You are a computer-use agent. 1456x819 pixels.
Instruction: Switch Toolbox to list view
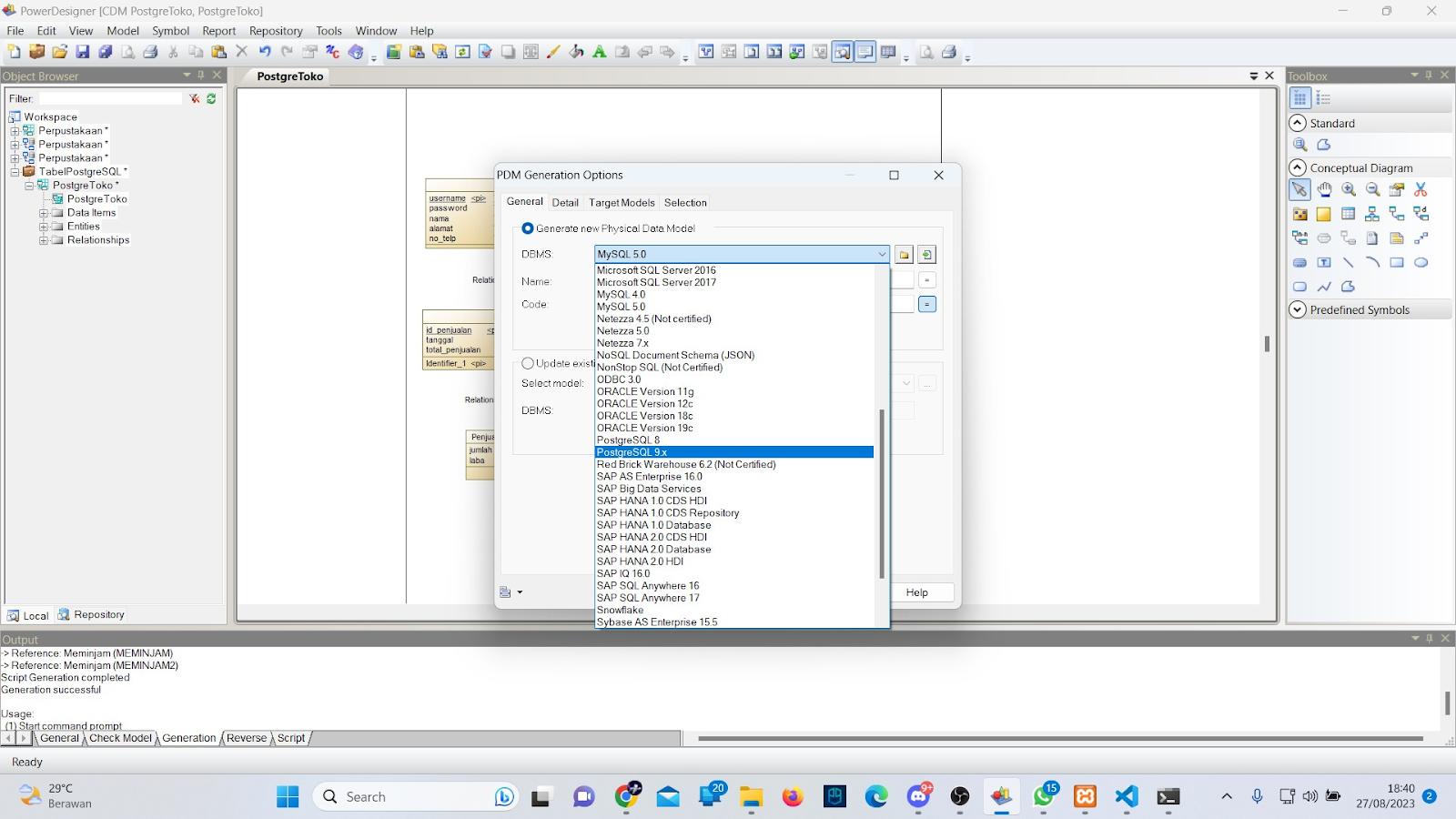pos(1323,98)
